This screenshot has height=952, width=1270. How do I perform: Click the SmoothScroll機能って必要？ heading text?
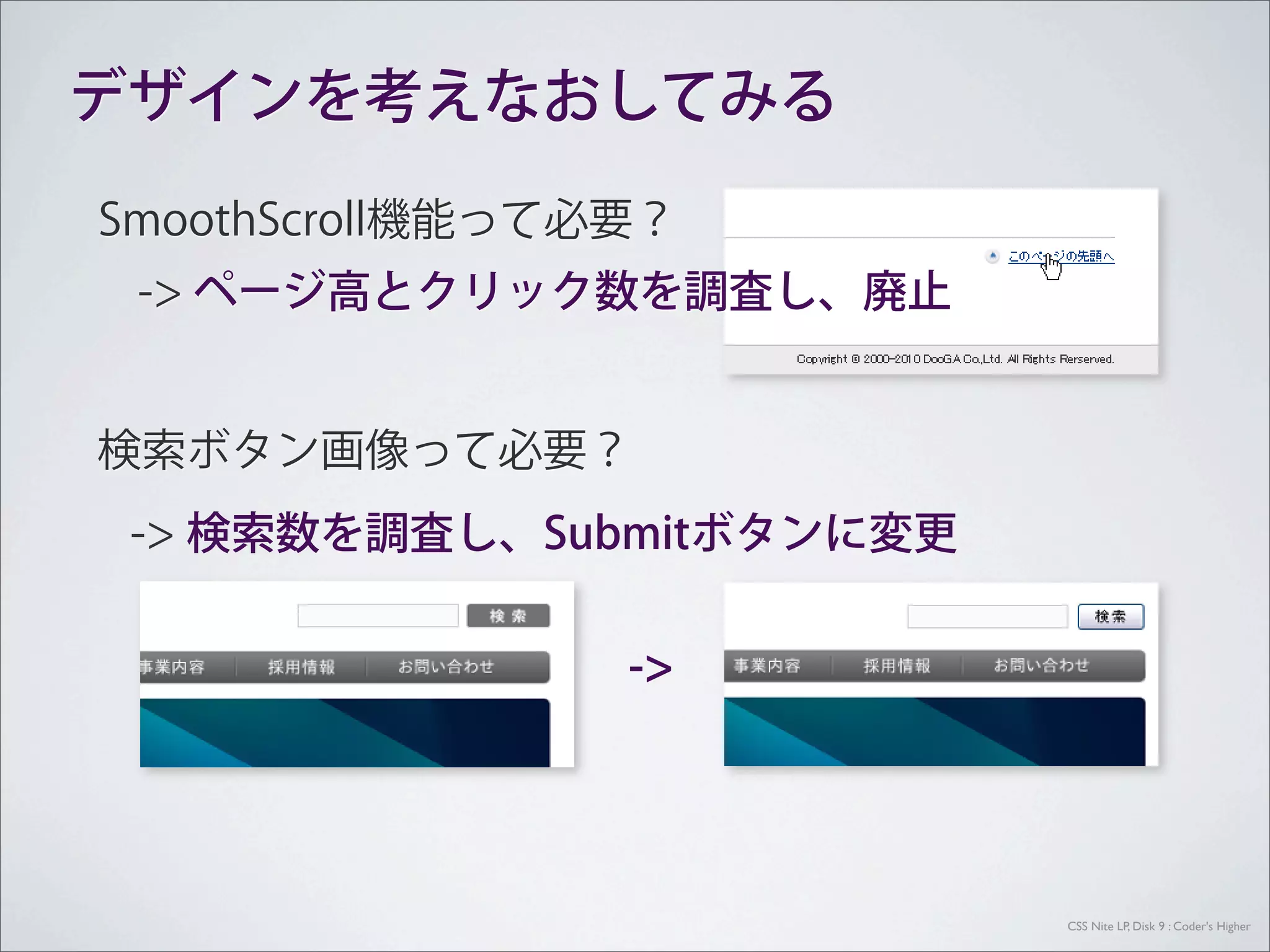(383, 219)
